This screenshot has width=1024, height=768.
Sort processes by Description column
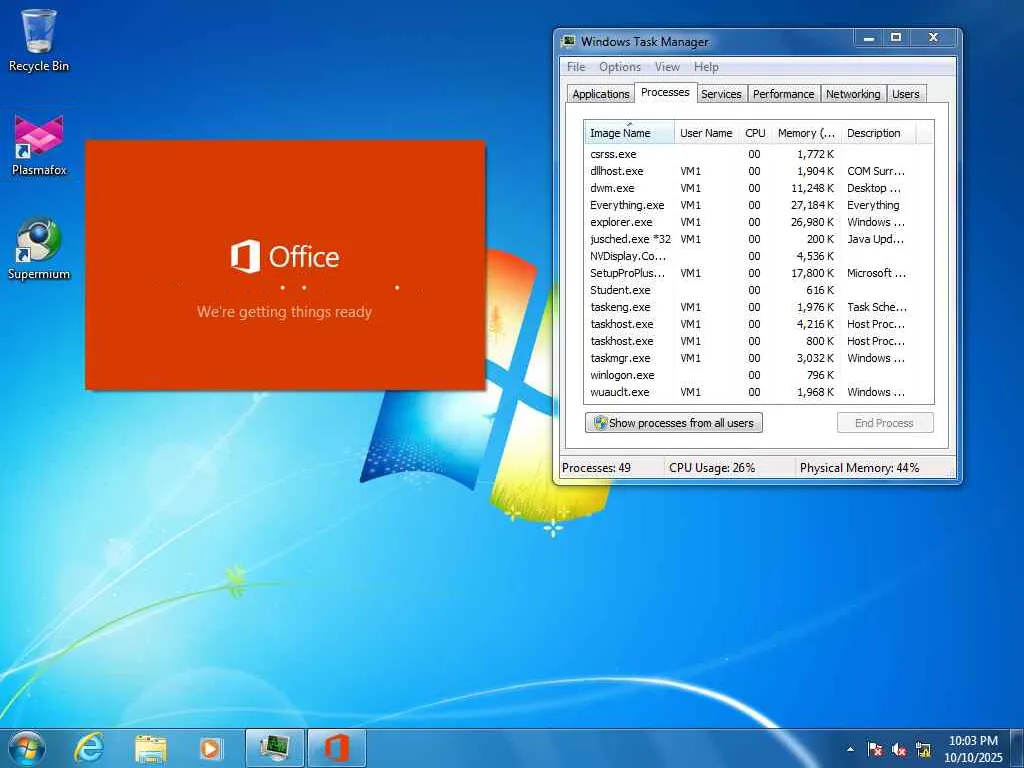878,133
